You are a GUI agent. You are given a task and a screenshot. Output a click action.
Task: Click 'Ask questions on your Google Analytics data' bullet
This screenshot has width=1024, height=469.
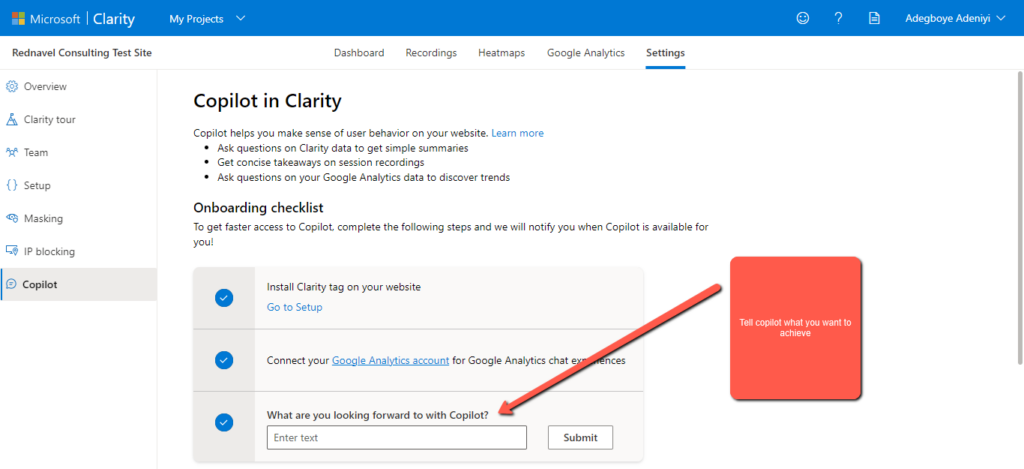[x=364, y=177]
